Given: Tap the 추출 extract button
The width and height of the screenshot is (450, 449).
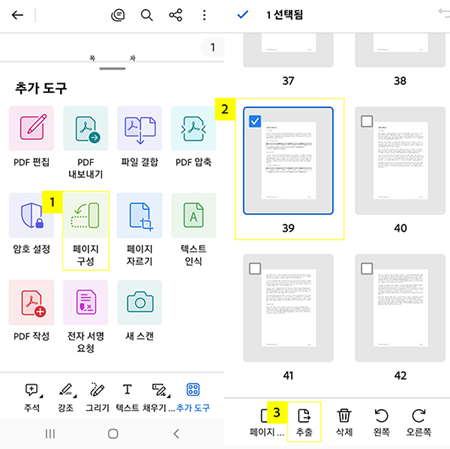Looking at the screenshot, I should (x=304, y=423).
